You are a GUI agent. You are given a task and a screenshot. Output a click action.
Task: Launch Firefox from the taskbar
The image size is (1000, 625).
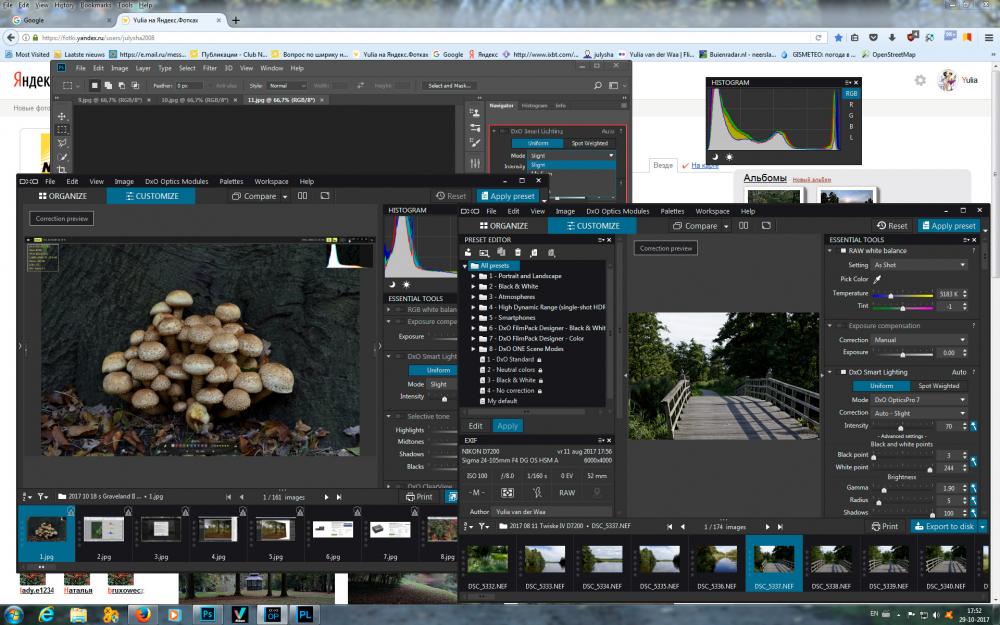[143, 614]
